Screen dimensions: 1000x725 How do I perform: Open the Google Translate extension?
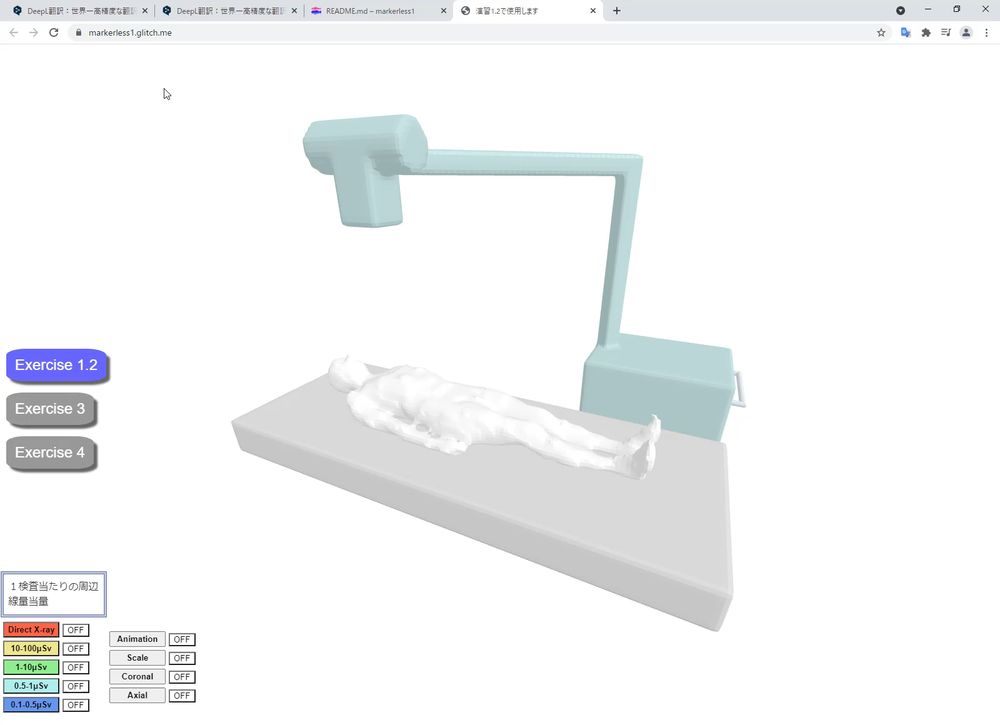click(x=905, y=33)
